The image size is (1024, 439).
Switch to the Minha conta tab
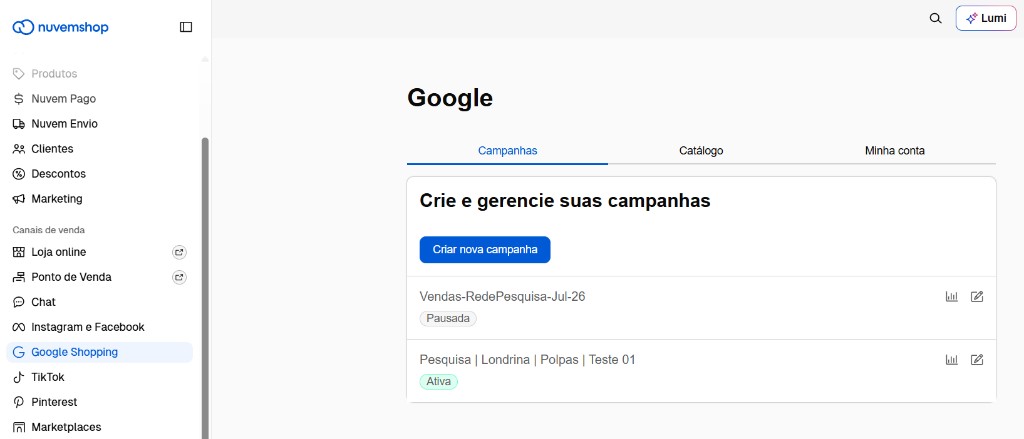(x=895, y=151)
